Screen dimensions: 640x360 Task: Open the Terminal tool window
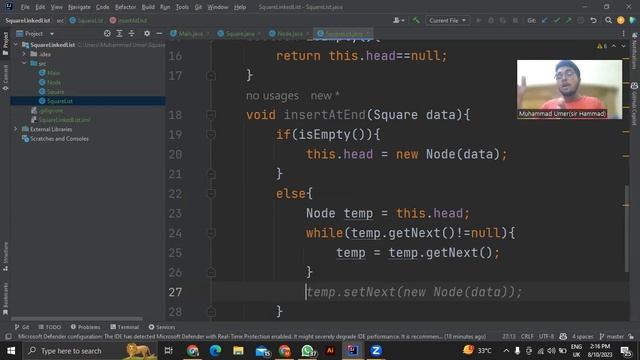tap(124, 327)
